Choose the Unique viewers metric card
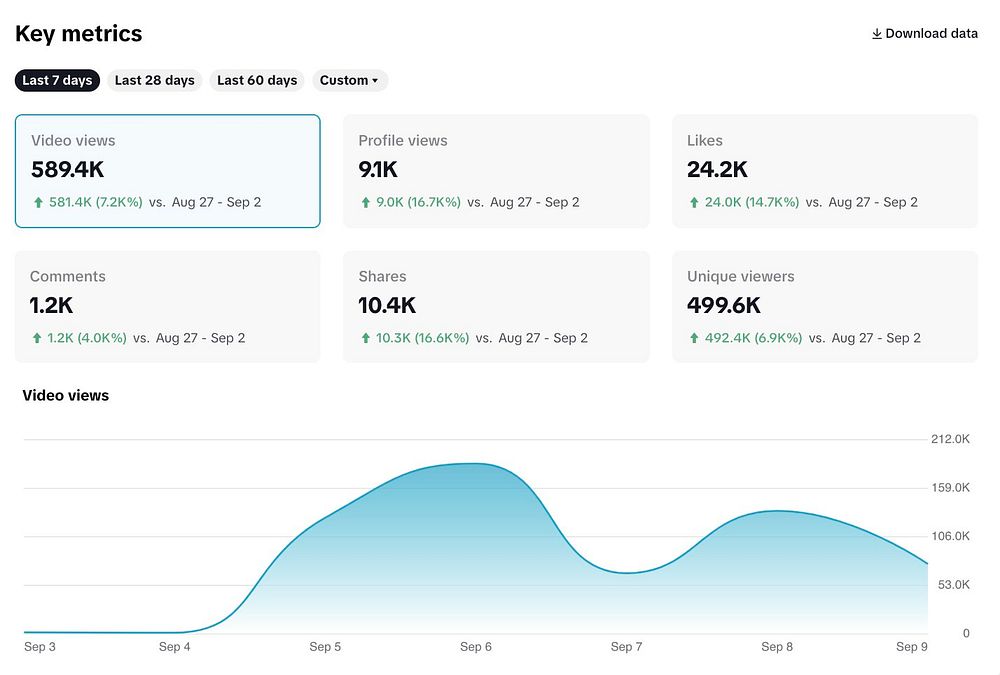 coord(825,307)
